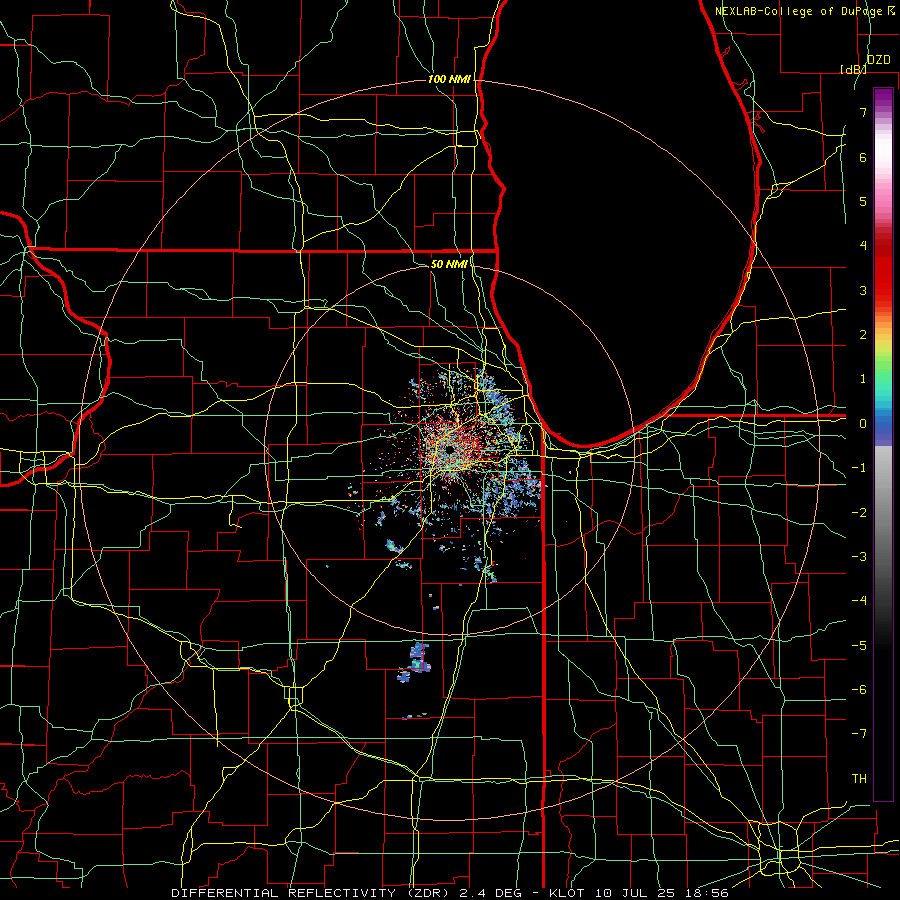This screenshot has width=900, height=900.
Task: Click the KLOT radar site center dot
Action: (449, 449)
